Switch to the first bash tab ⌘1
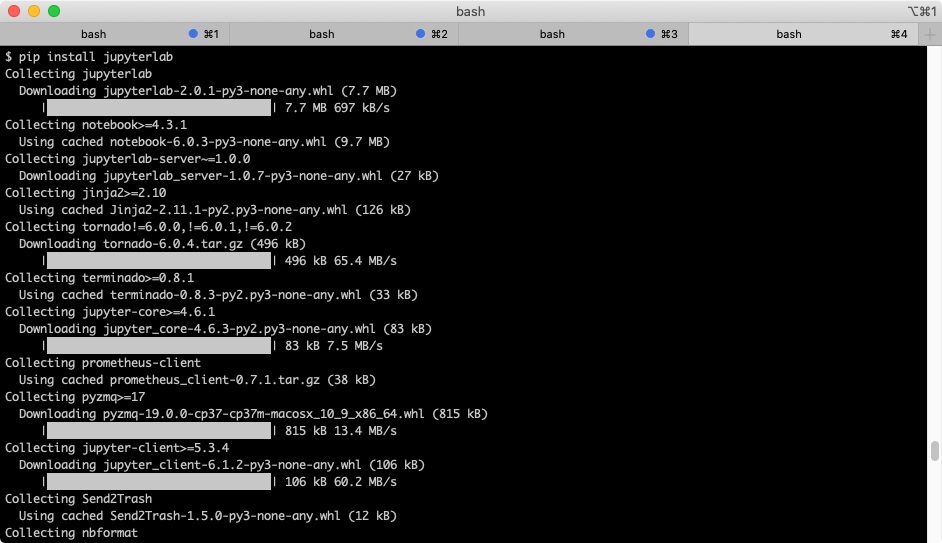The image size is (942, 543). point(115,34)
